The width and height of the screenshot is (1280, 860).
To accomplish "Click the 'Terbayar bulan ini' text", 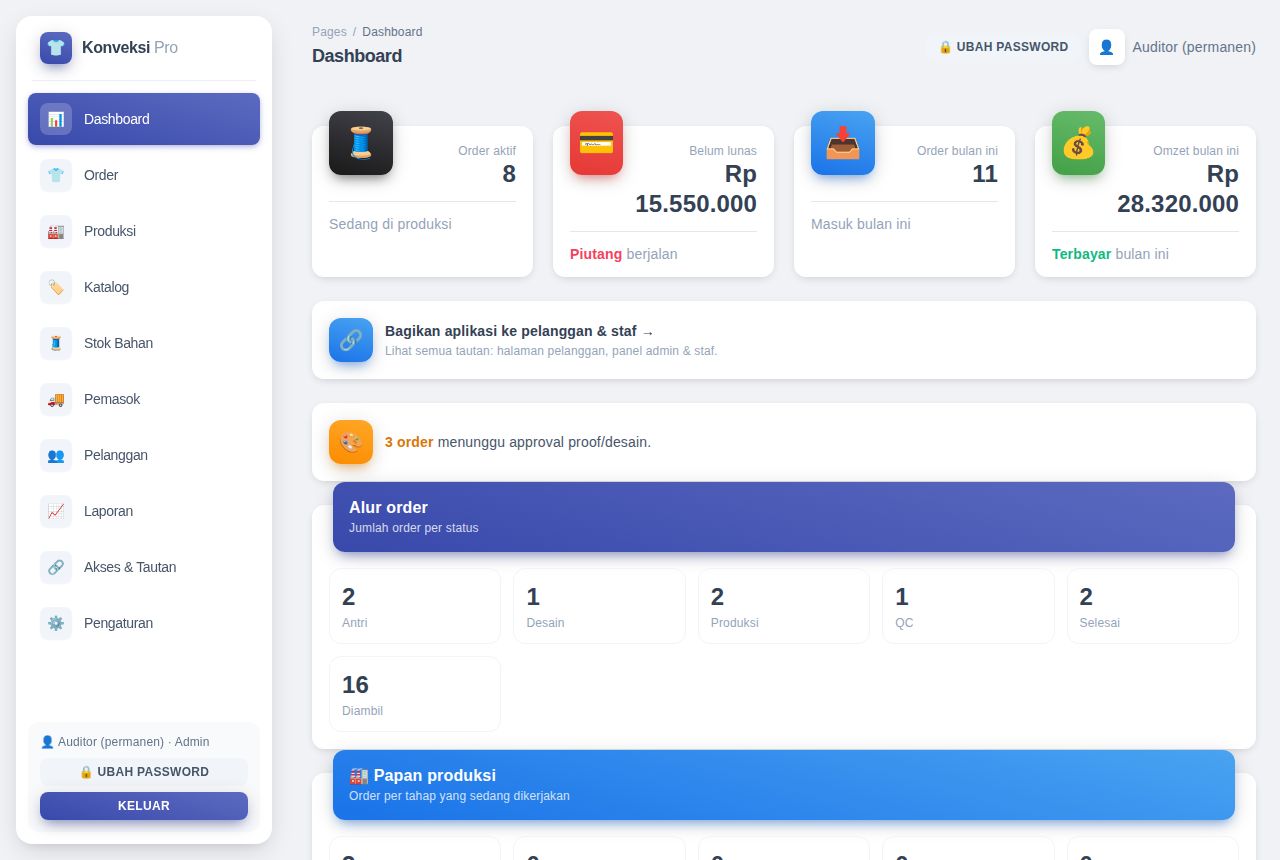I will (1110, 254).
